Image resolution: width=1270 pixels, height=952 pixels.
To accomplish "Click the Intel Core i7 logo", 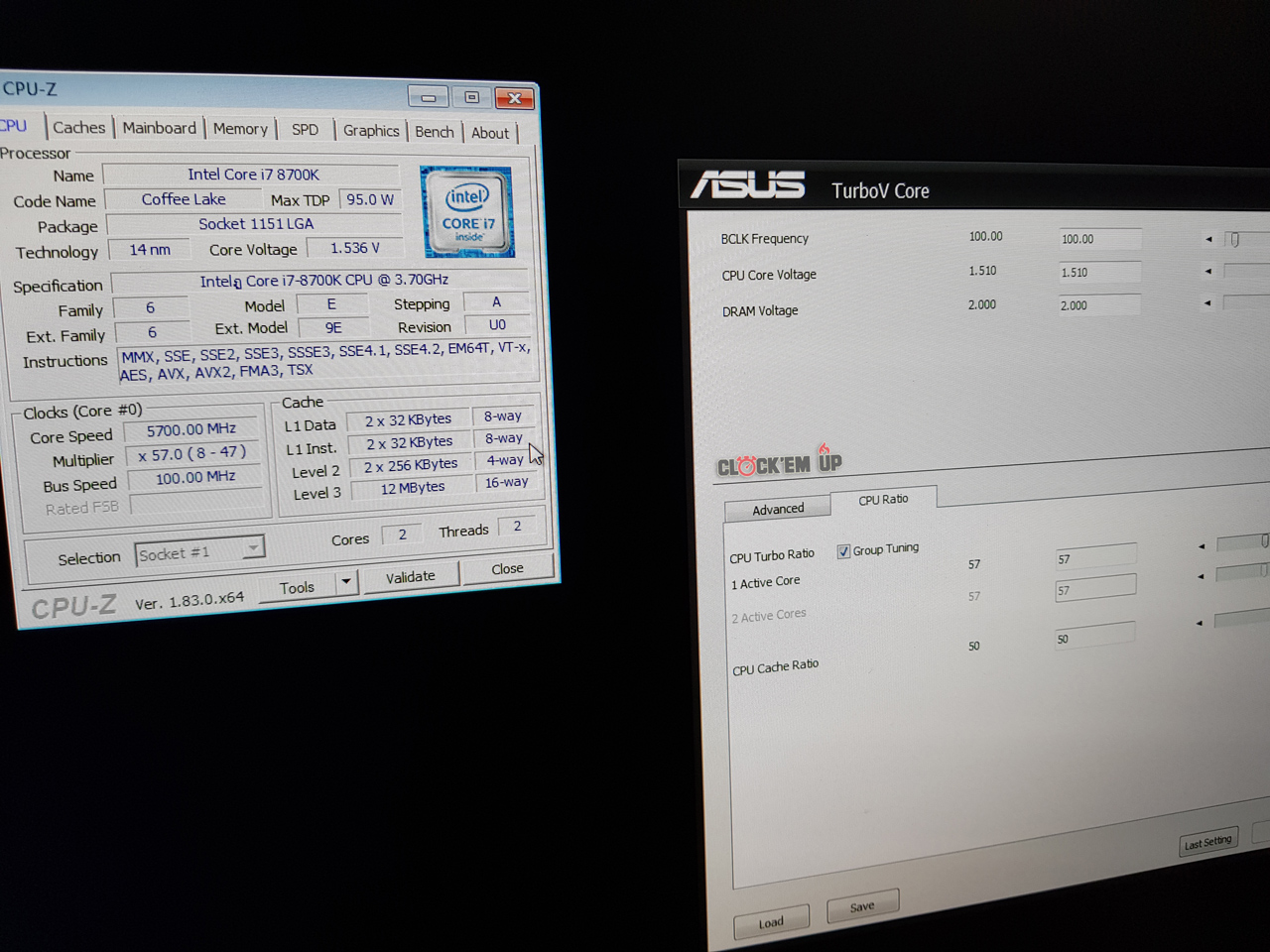I will (467, 212).
